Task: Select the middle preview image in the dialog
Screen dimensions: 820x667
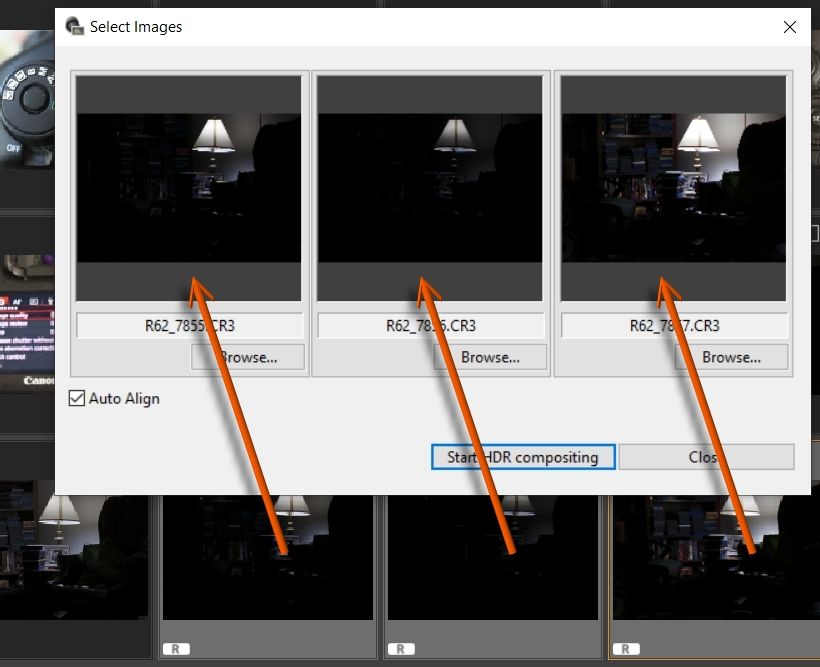Action: pos(430,188)
